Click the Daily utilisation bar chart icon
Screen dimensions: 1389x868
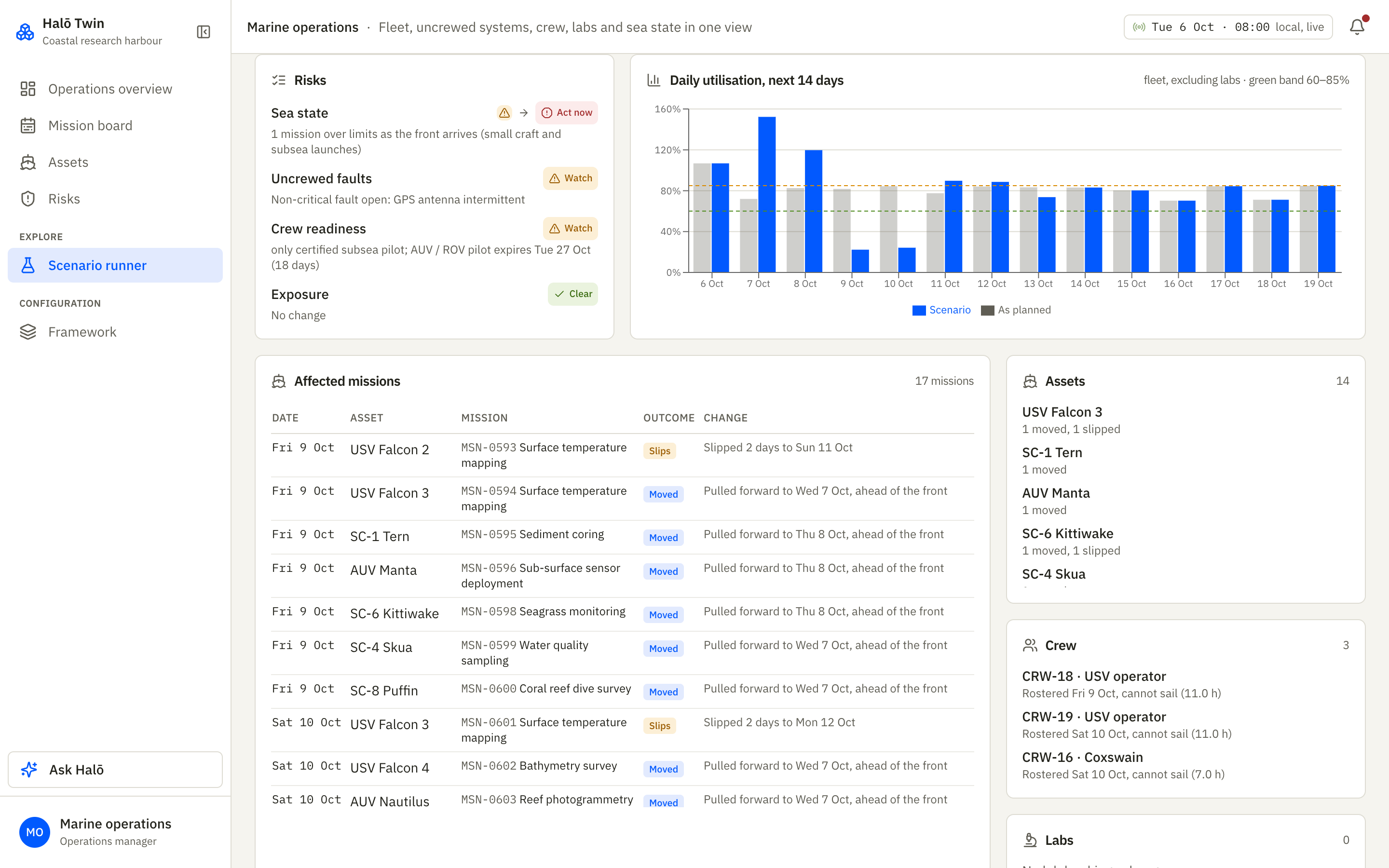[654, 81]
